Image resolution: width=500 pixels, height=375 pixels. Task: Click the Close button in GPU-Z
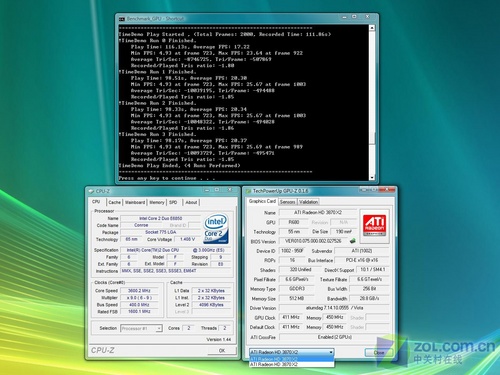379,352
